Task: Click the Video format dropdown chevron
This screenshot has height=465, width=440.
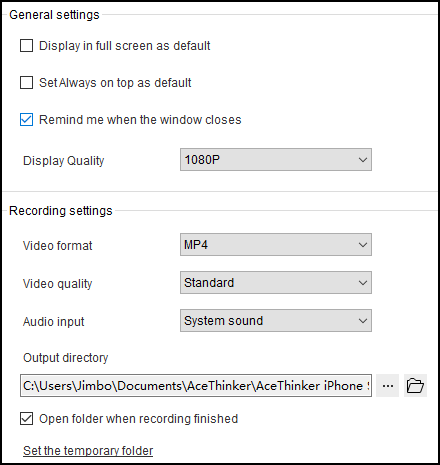Action: pos(363,245)
